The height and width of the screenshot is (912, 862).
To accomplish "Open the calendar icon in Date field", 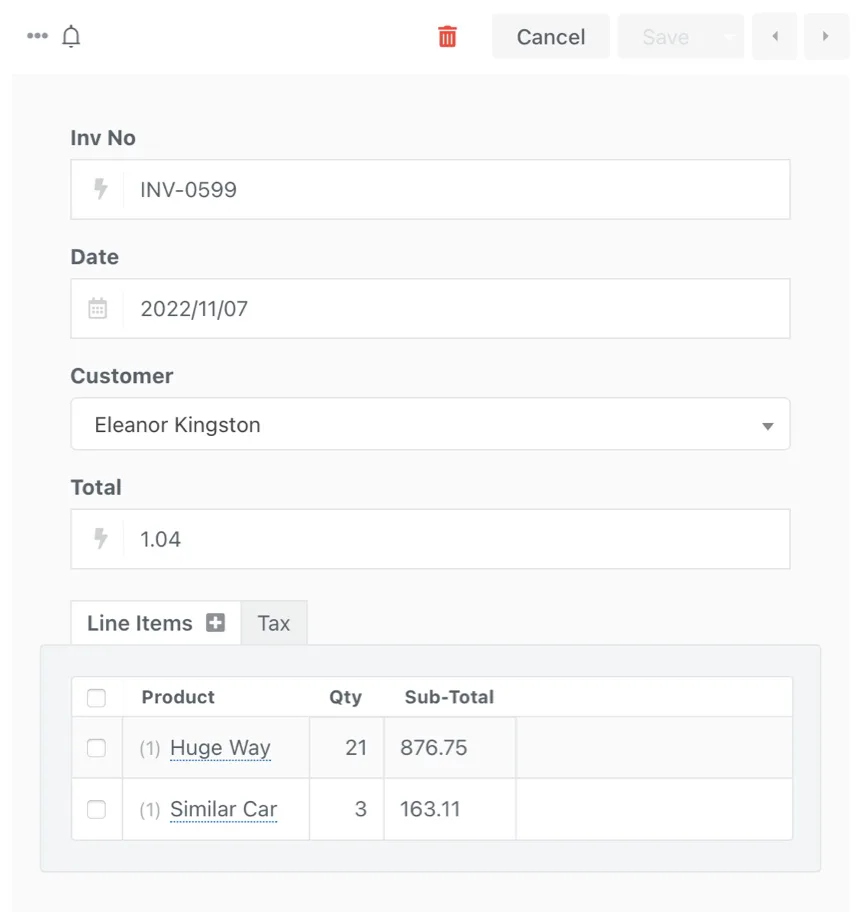I will 98,308.
